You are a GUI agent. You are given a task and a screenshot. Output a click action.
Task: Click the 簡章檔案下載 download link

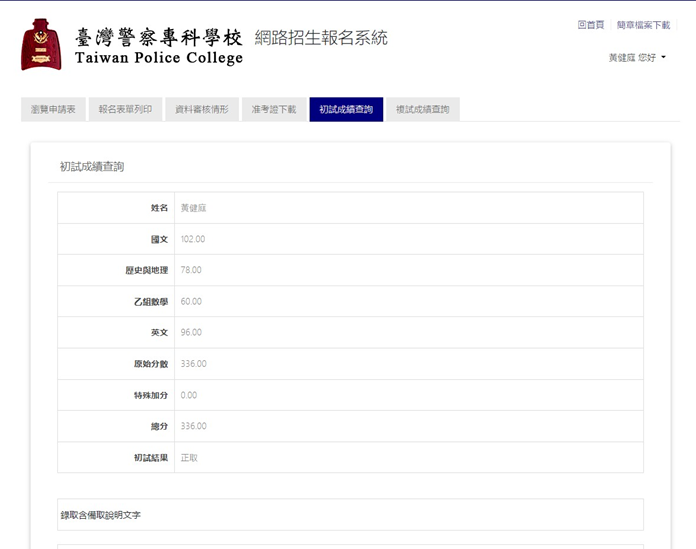point(643,25)
